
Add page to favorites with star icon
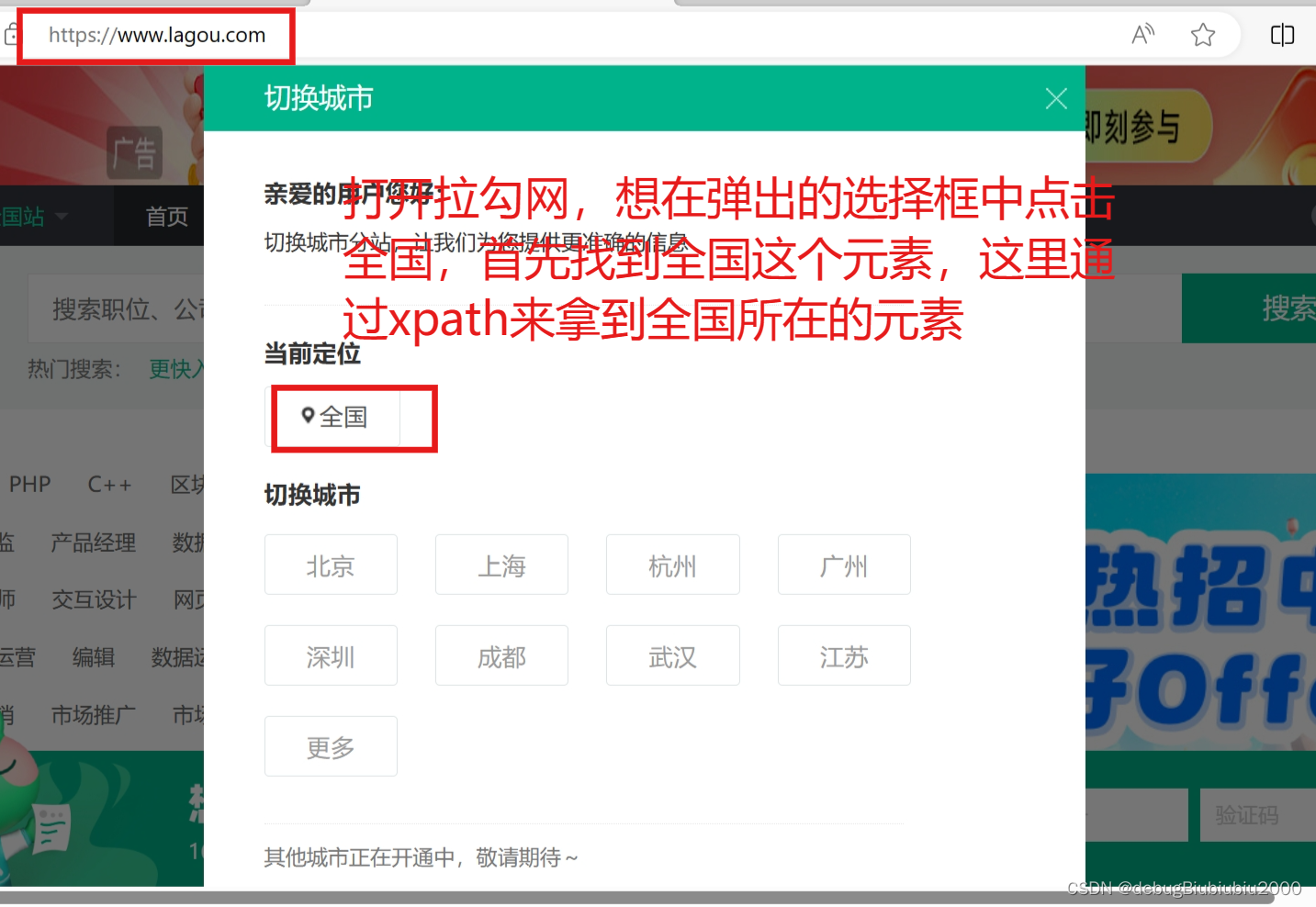1203,35
